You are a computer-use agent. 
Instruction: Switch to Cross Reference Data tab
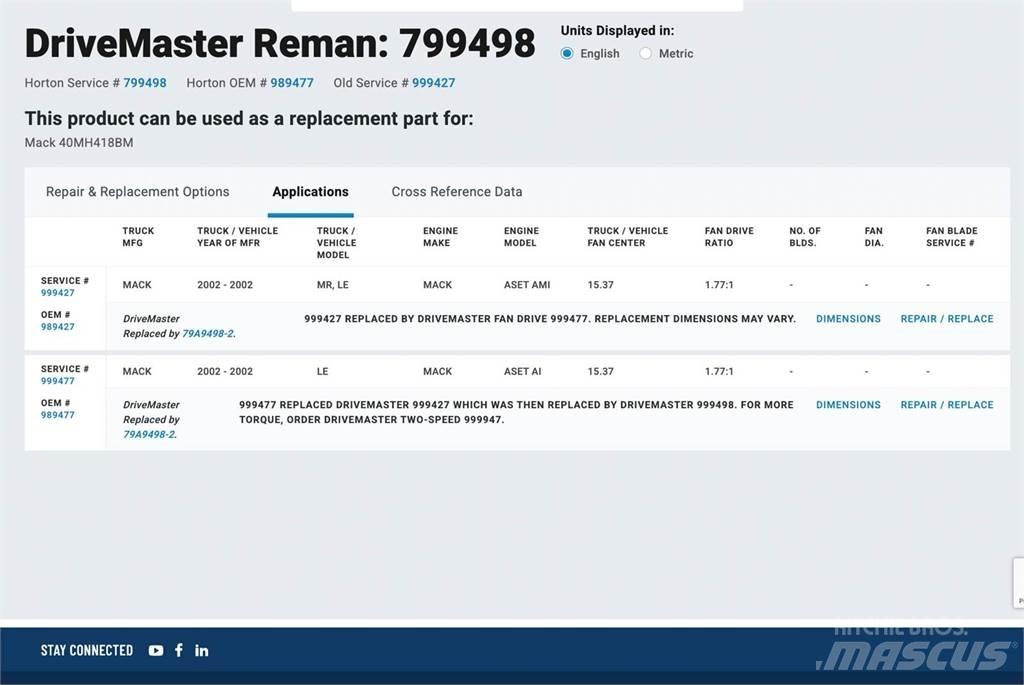pos(456,192)
